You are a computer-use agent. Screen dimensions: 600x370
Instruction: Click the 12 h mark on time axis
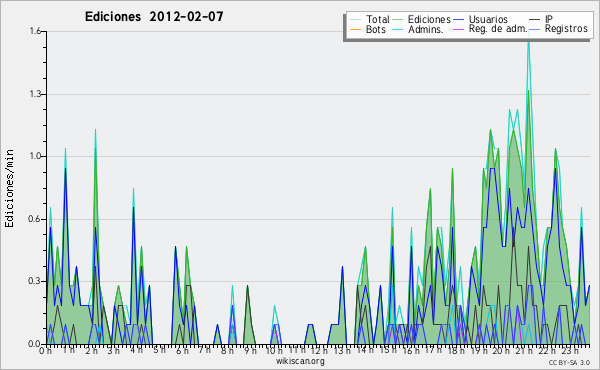[319, 350]
